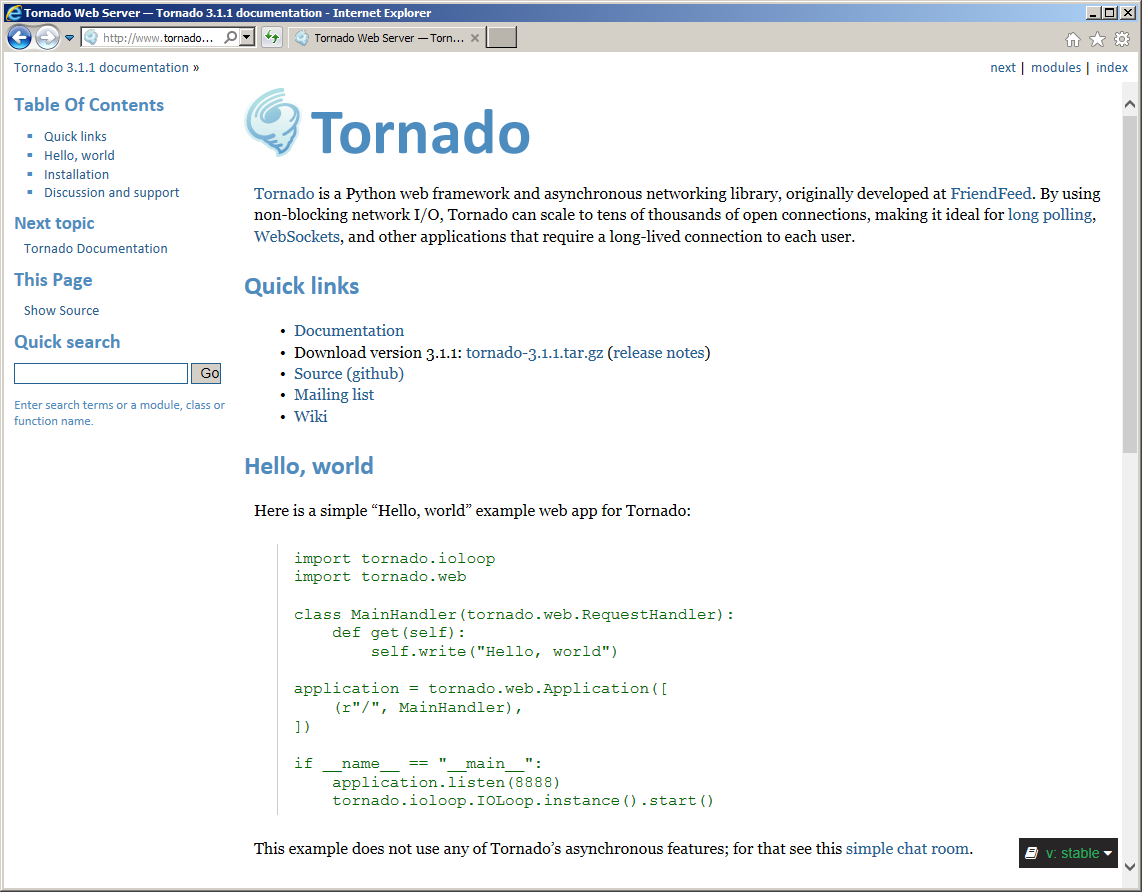Screen dimensions: 1142x892
Task: Open the simple chat room link
Action: point(907,848)
